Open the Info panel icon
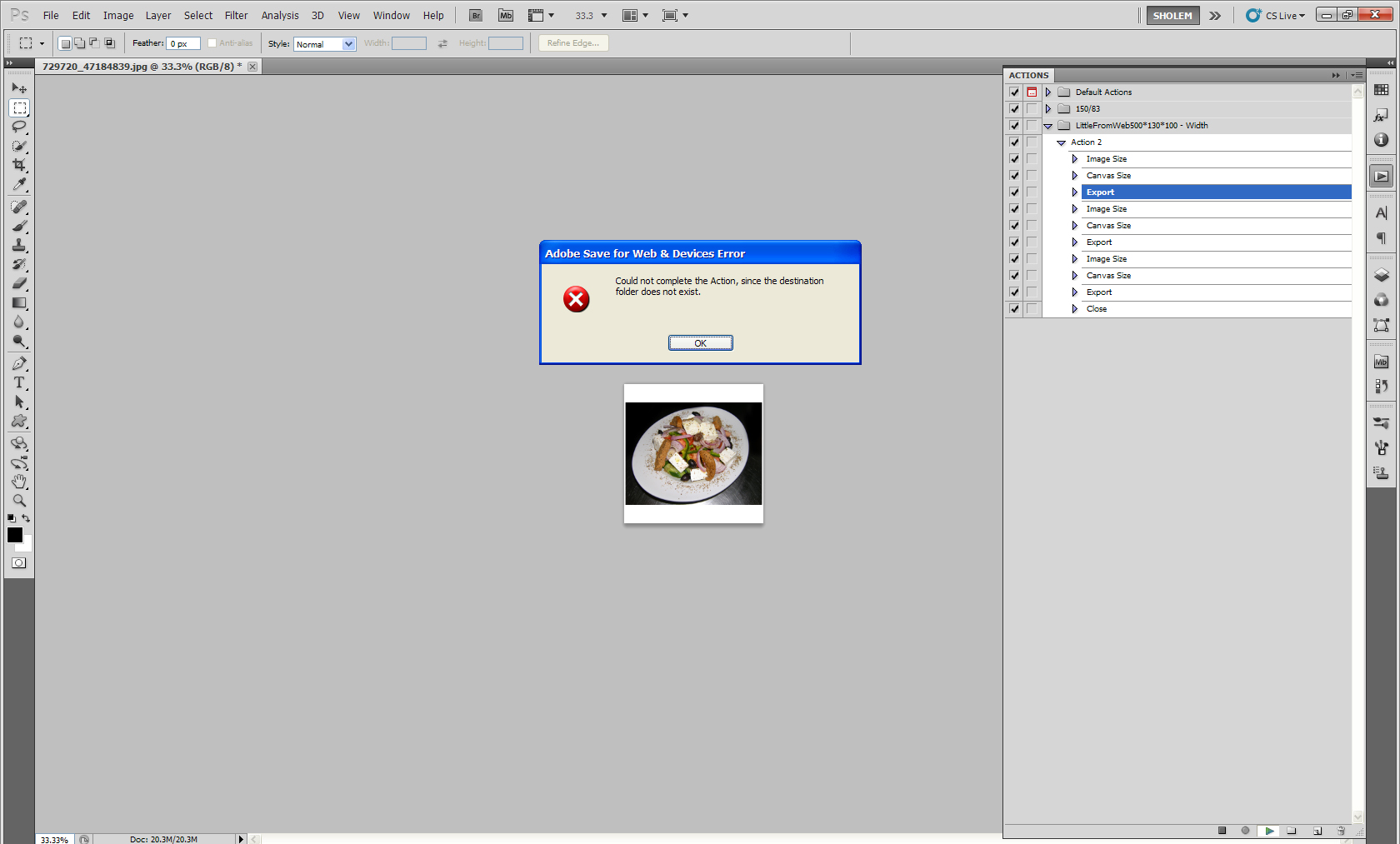This screenshot has height=844, width=1400. [x=1381, y=140]
